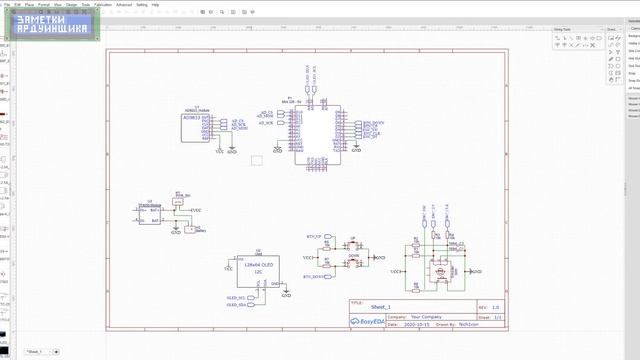Select the Wire tool in Wiring Tools
The width and height of the screenshot is (640, 360).
557,38
